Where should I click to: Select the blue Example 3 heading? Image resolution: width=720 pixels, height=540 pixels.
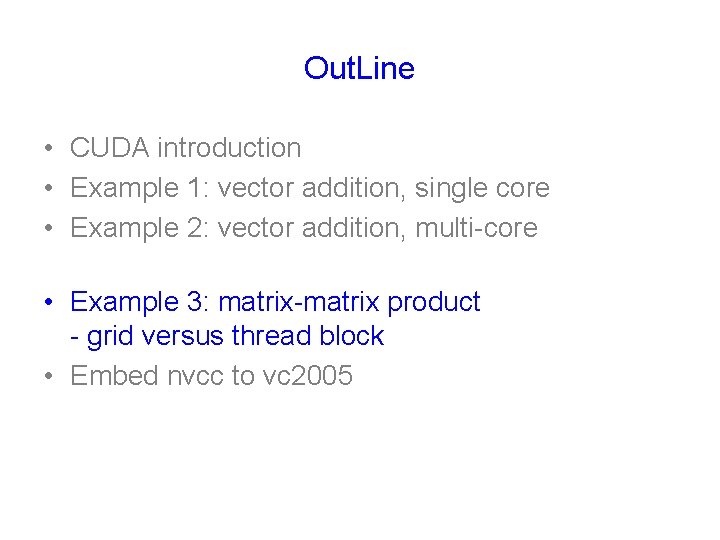pyautogui.click(x=275, y=302)
